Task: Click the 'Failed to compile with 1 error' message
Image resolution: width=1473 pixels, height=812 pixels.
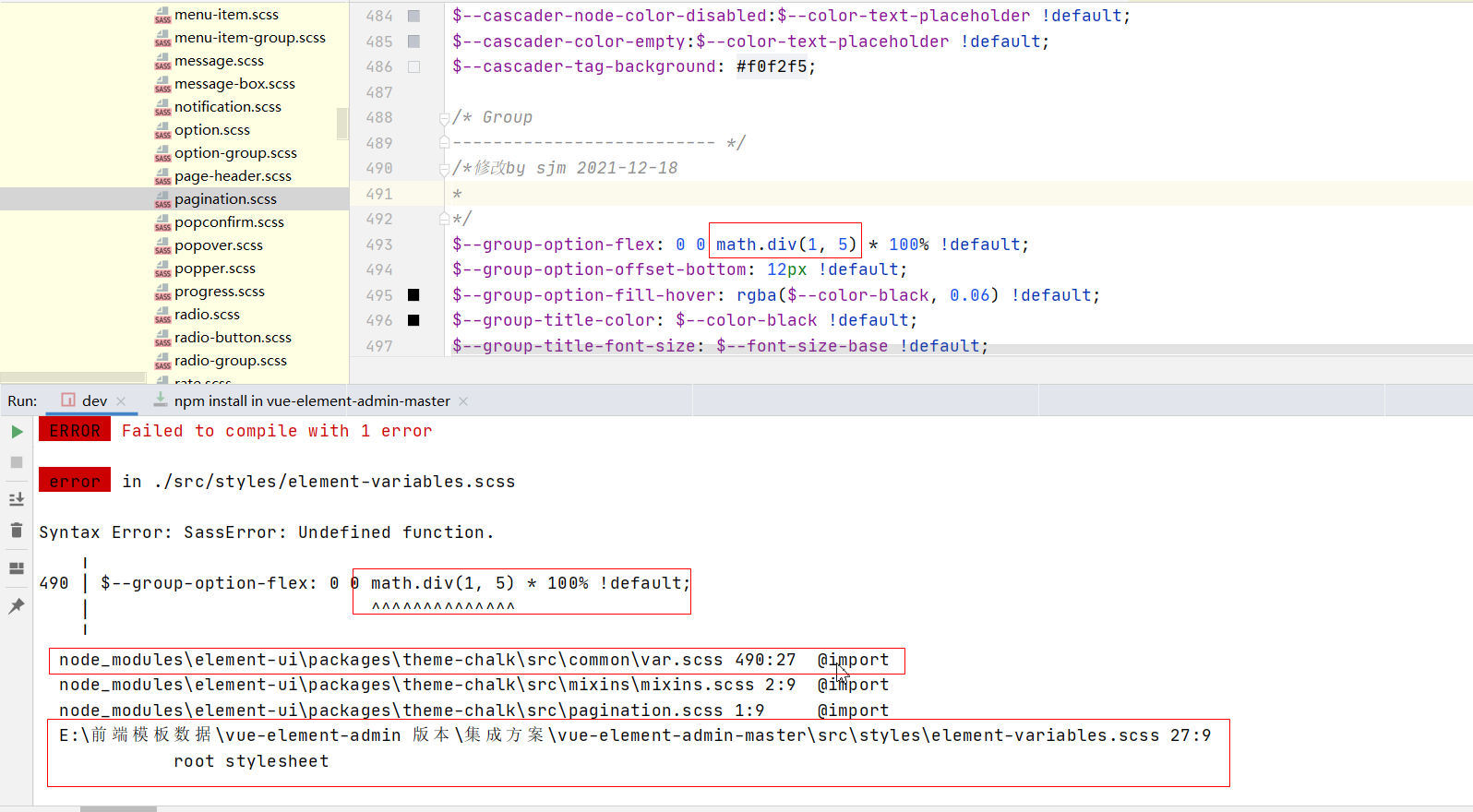Action: click(x=277, y=431)
